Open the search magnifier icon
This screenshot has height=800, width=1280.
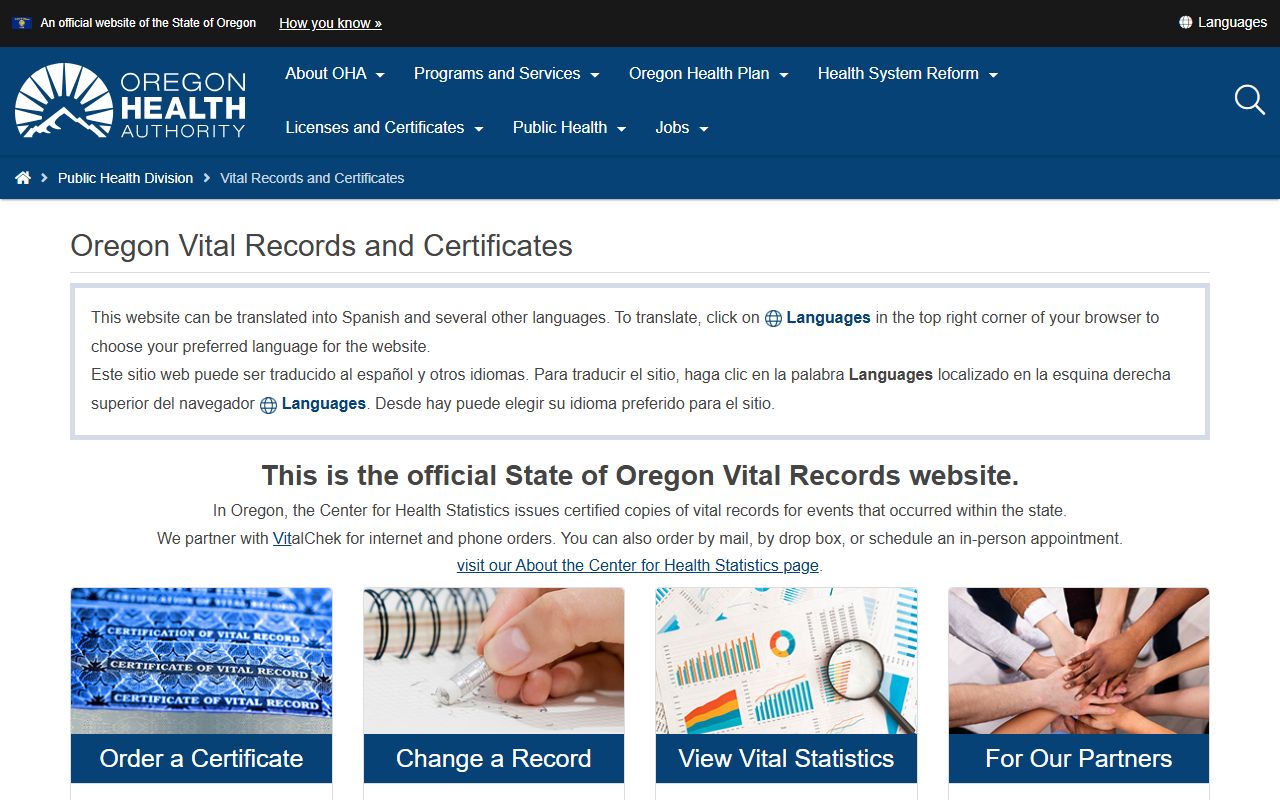click(x=1249, y=100)
